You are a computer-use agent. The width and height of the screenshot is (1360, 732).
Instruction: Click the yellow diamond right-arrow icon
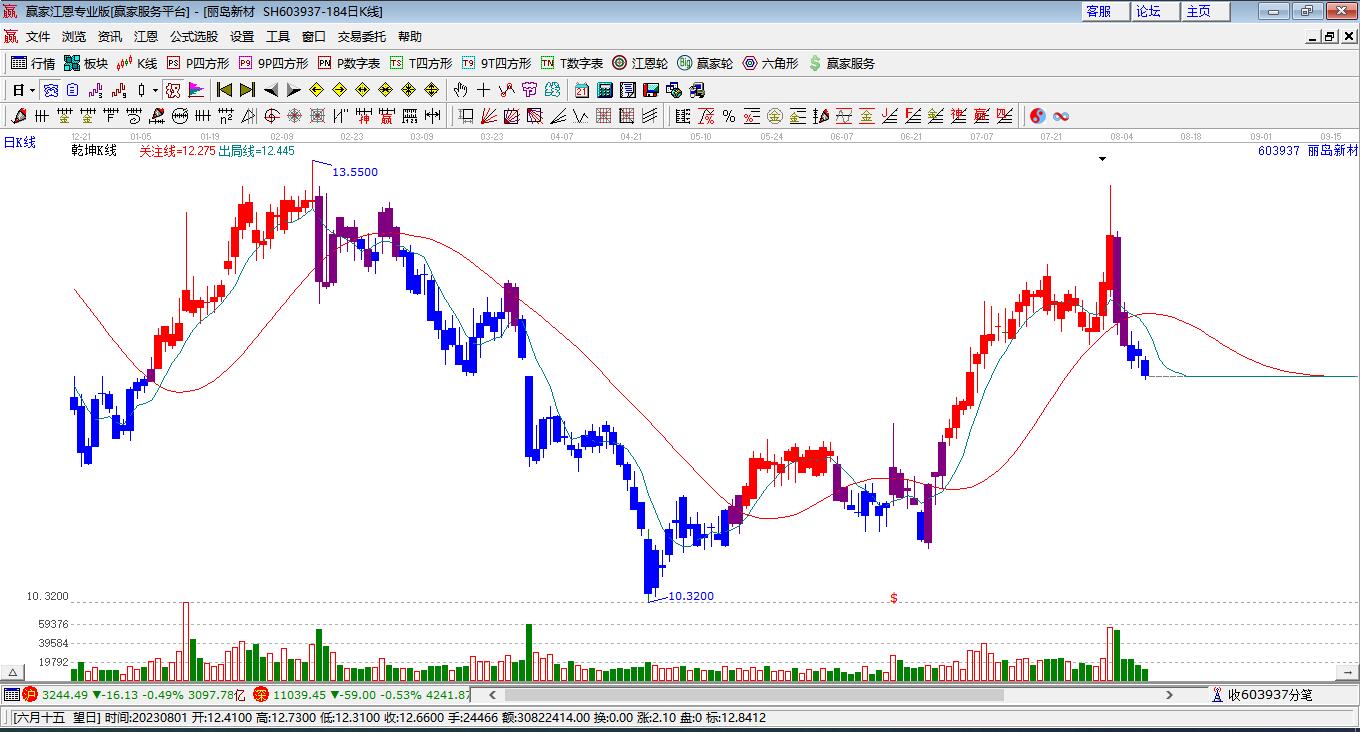pyautogui.click(x=339, y=90)
